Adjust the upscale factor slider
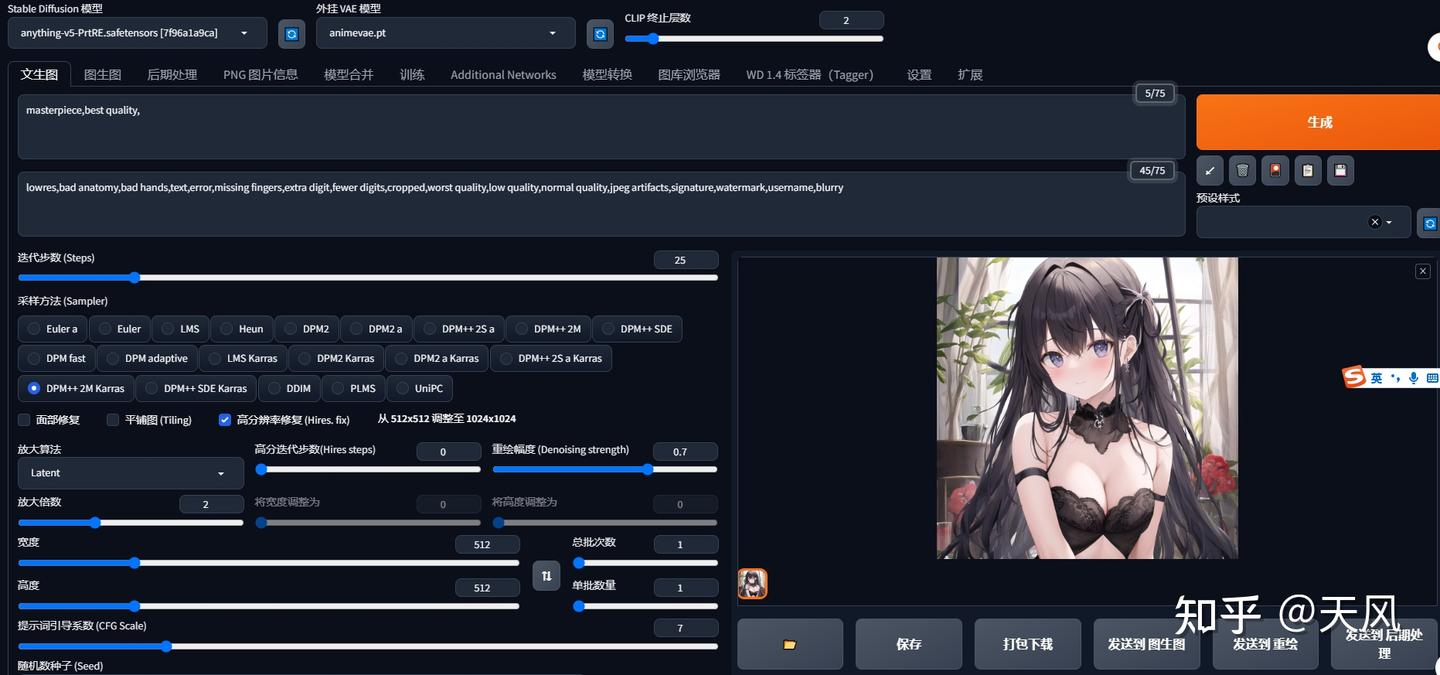This screenshot has height=675, width=1440. pyautogui.click(x=131, y=522)
